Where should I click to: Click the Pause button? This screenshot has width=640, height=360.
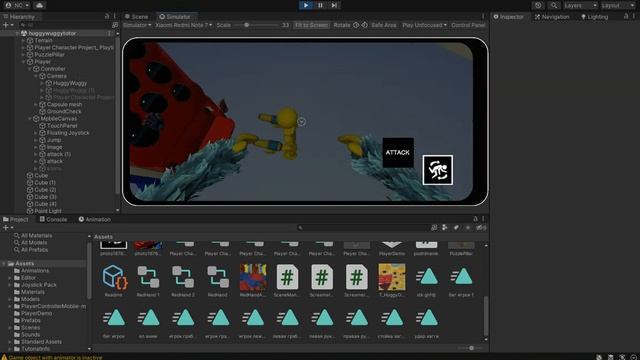coord(320,5)
